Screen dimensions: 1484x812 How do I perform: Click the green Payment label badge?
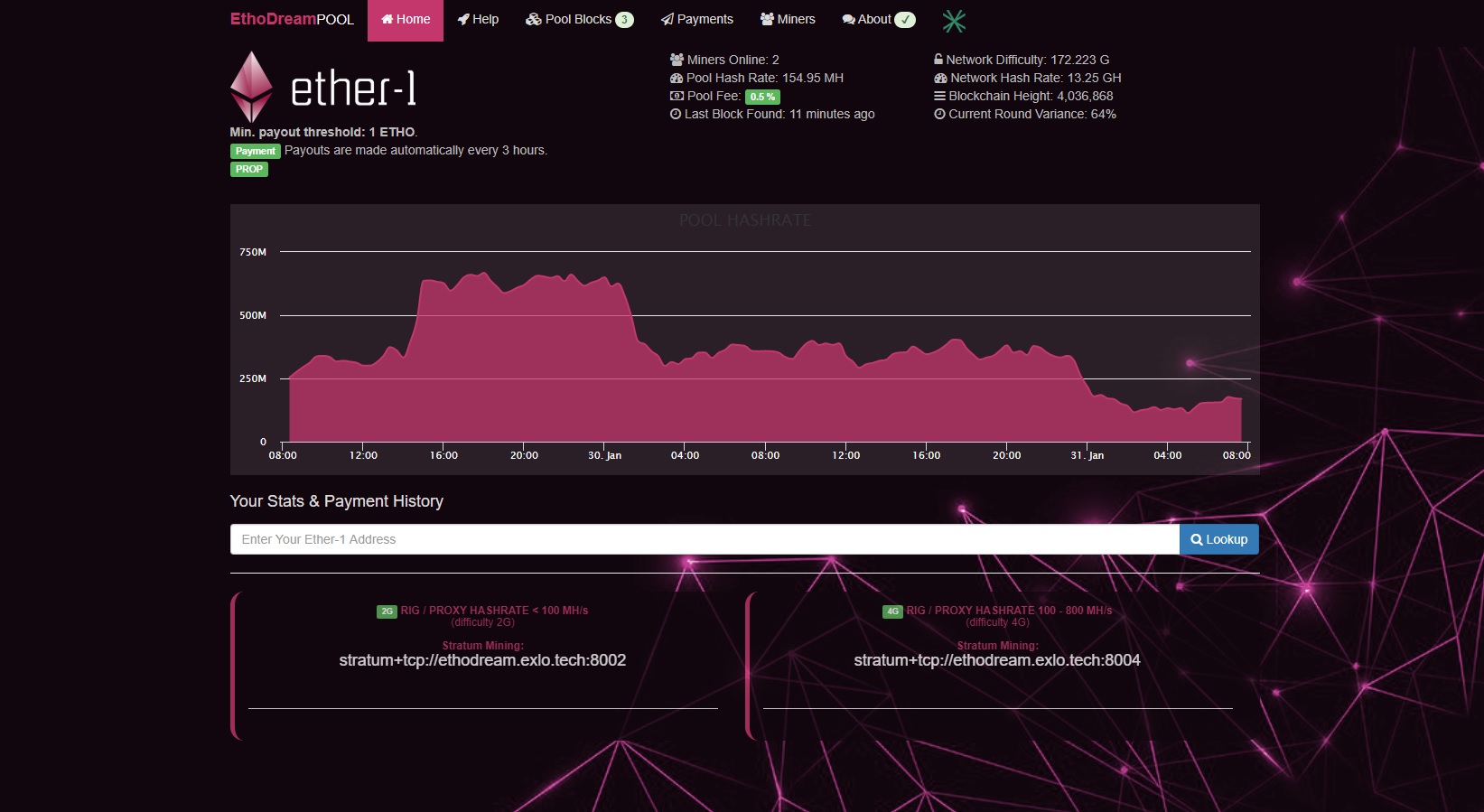(x=256, y=151)
